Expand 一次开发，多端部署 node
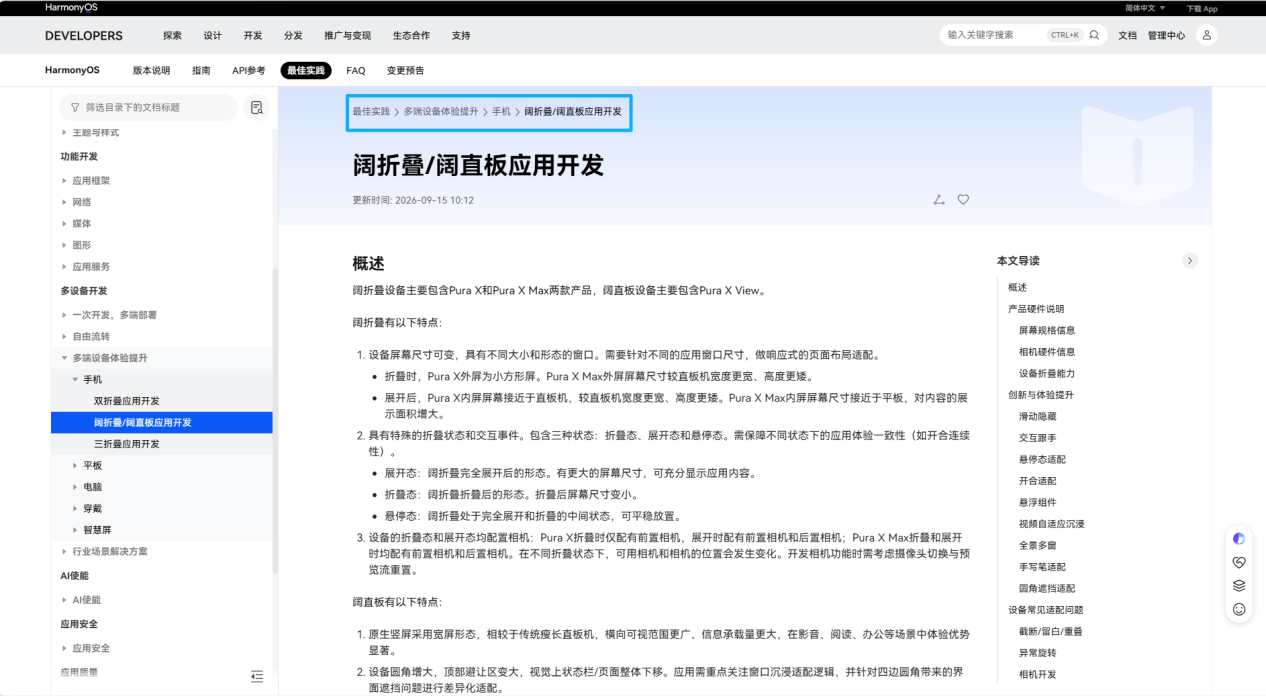Screen dimensions: 1266x696 [65, 315]
